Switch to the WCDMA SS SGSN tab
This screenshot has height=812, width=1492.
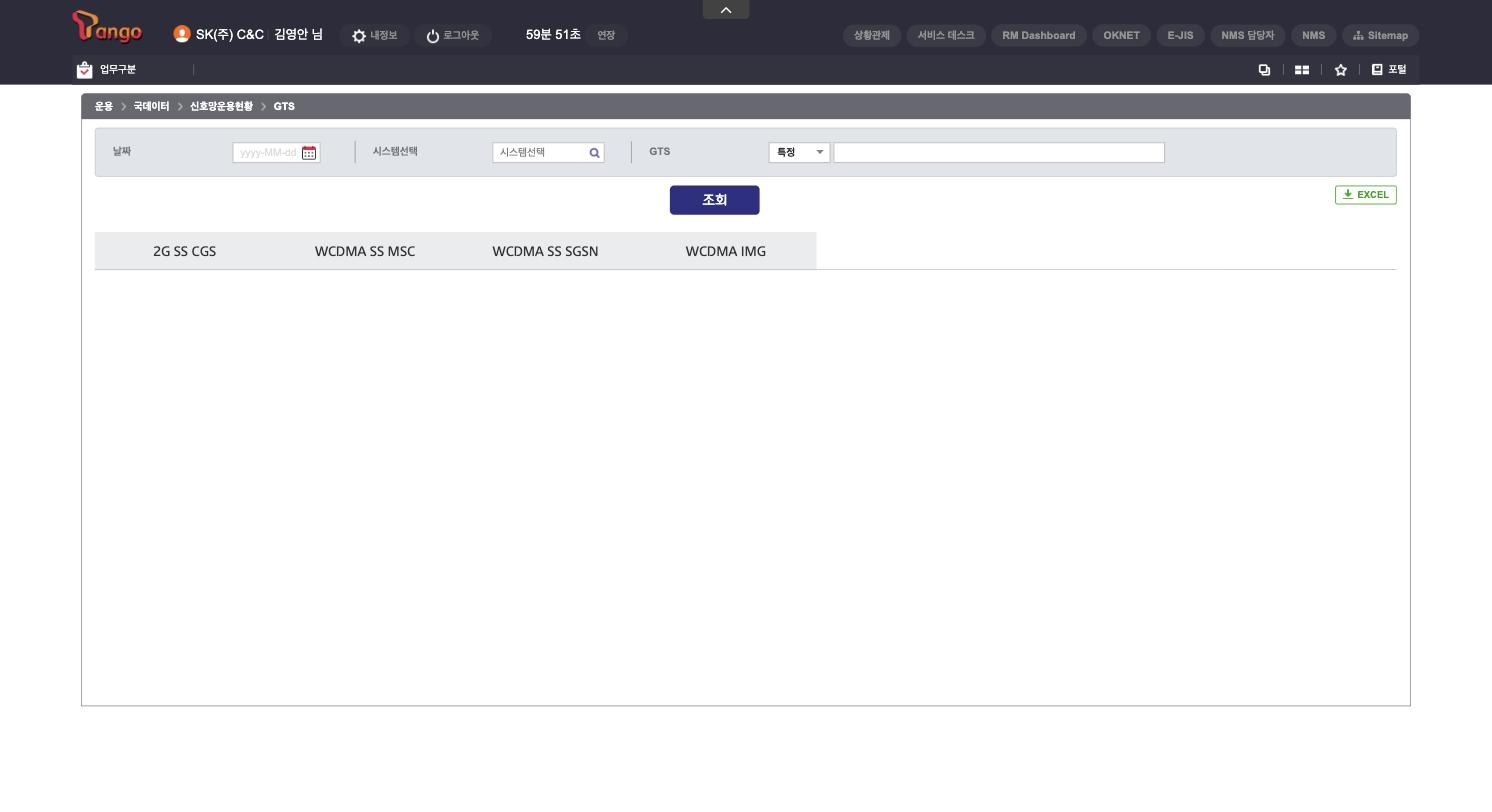coord(545,251)
